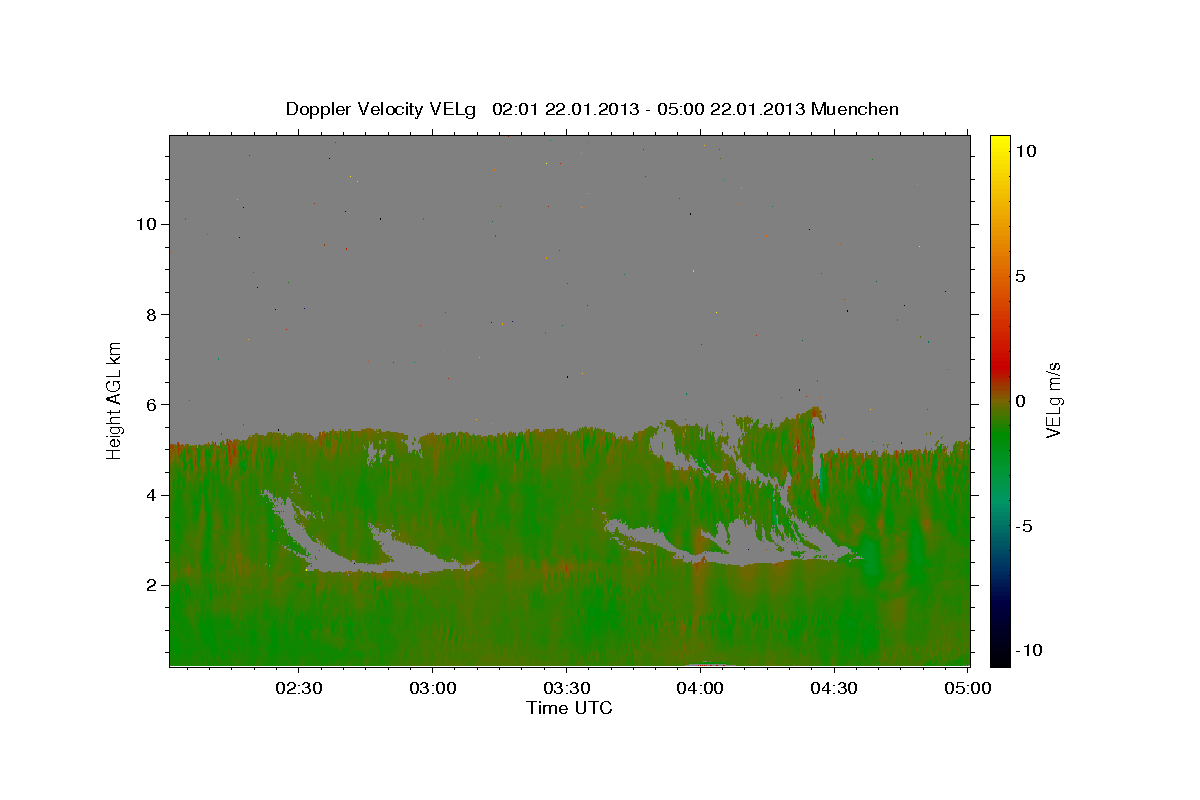Click the 'Height AGL km' y-axis label
The width and height of the screenshot is (1200, 800).
(115, 400)
